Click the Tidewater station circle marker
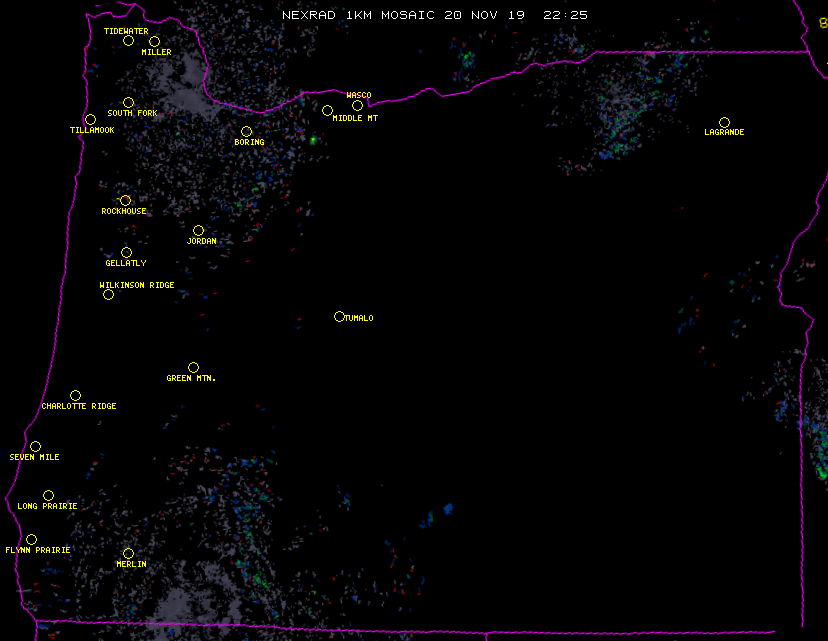This screenshot has width=828, height=641. (128, 41)
